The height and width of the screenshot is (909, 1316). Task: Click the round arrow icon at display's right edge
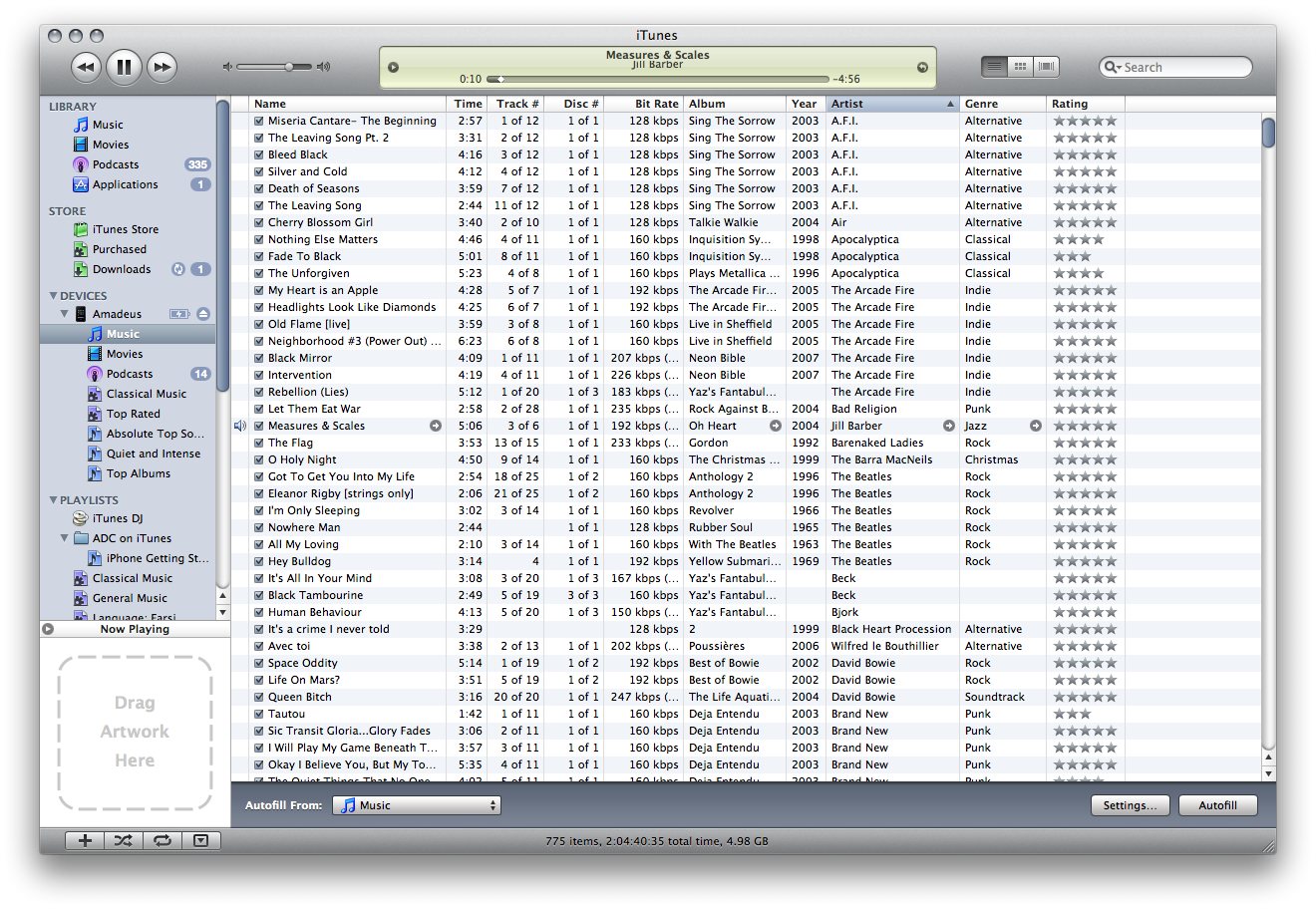pos(922,68)
